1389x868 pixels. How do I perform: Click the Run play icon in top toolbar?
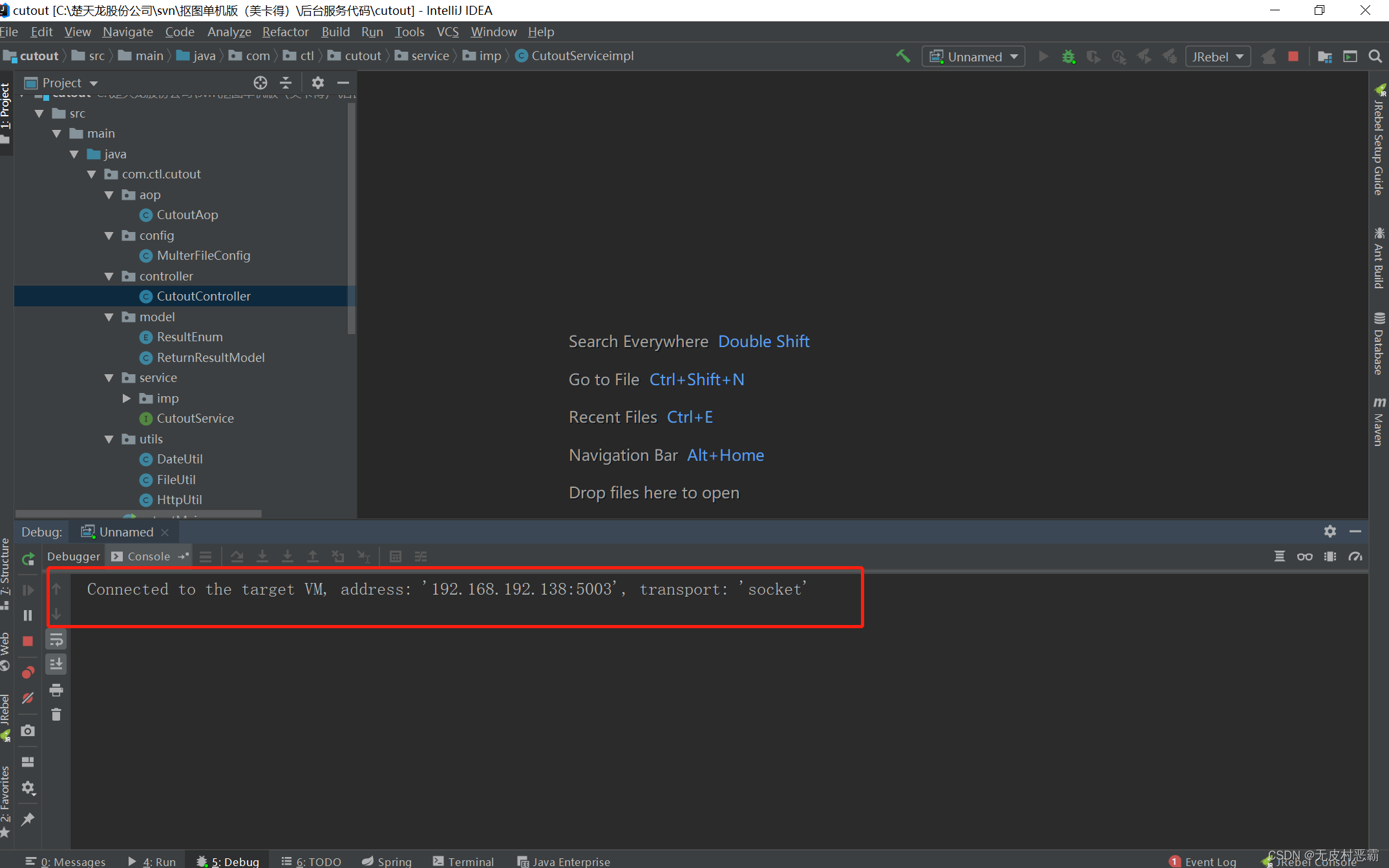click(x=1043, y=57)
